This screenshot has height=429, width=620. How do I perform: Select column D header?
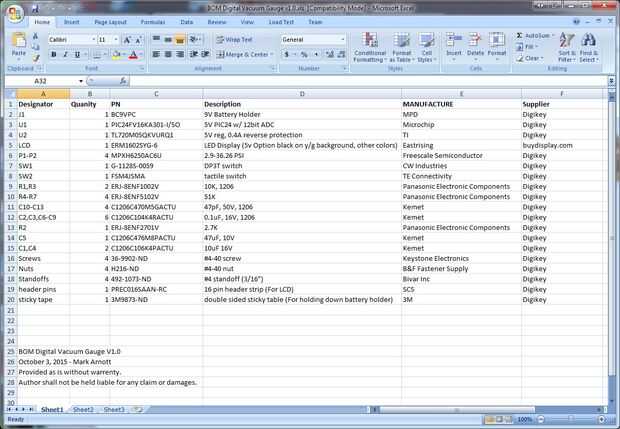pyautogui.click(x=302, y=94)
